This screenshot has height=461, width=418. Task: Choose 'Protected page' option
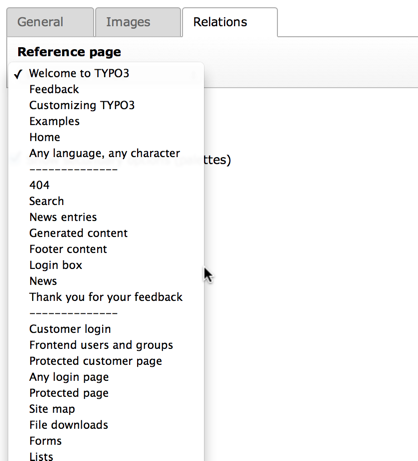(x=106, y=393)
